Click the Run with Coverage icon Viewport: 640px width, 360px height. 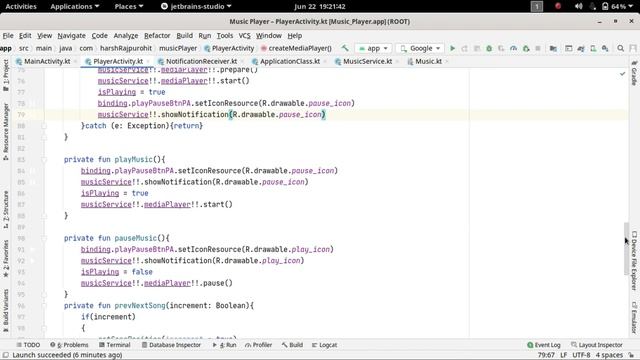(501, 48)
